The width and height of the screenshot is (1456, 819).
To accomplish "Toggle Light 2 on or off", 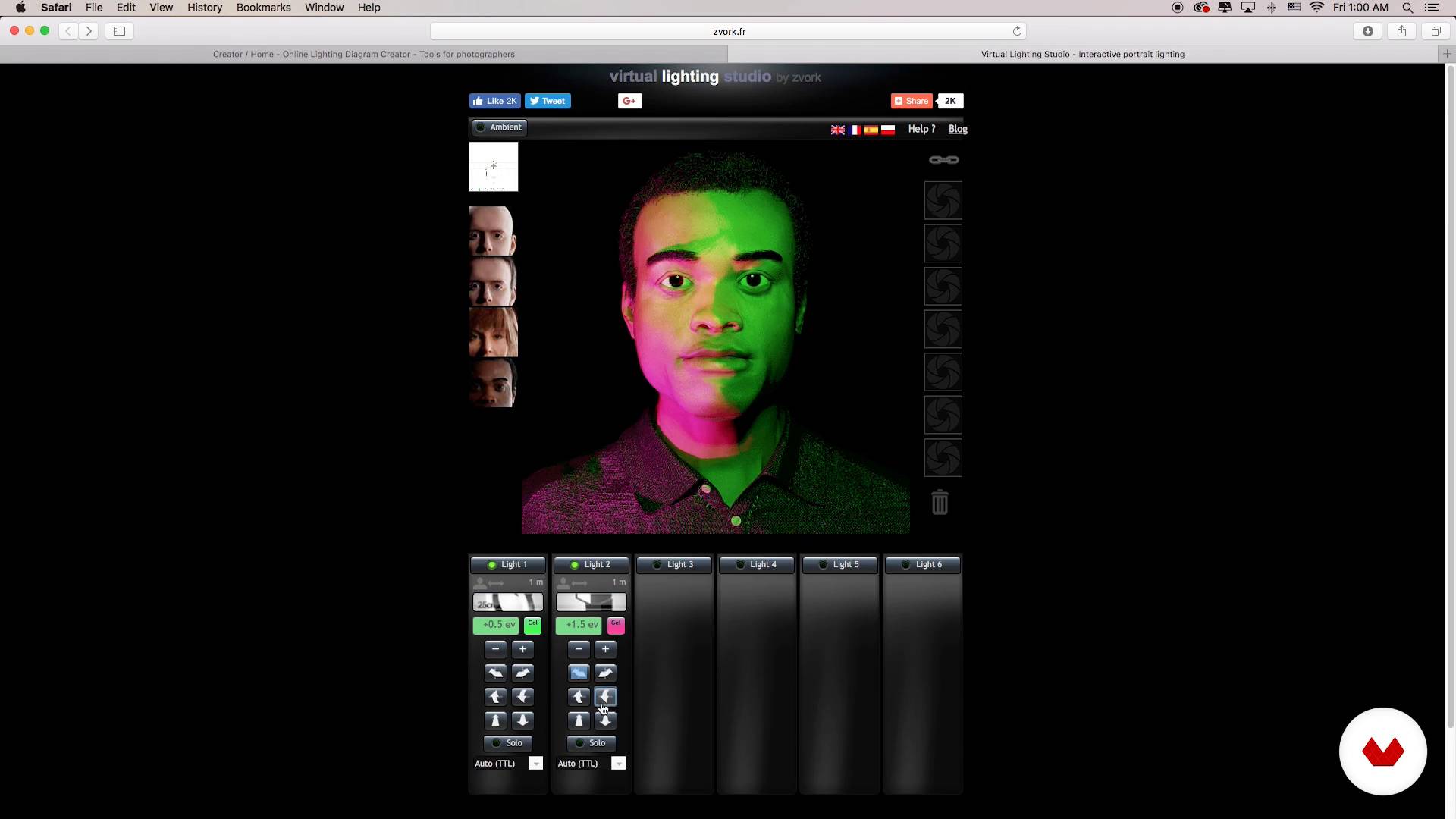I will [591, 565].
